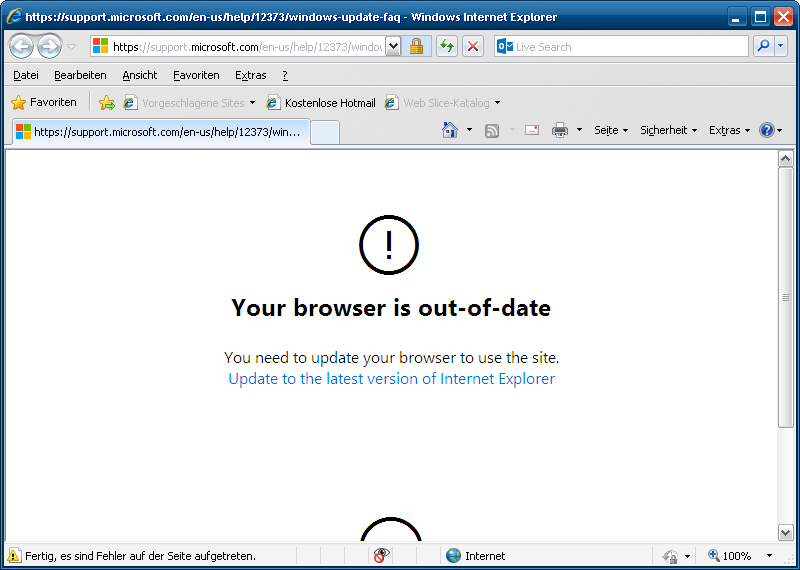The image size is (800, 570).
Task: Open Kostenlose Hotmail favorite link
Action: 321,103
